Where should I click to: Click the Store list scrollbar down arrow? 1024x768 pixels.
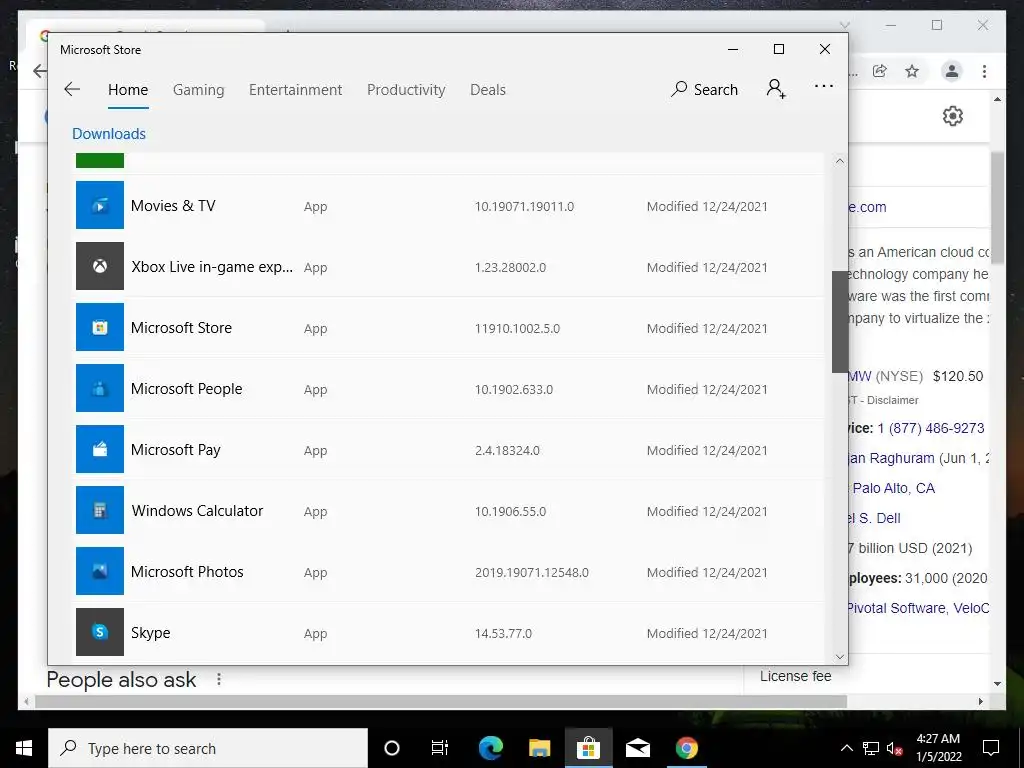pos(840,656)
